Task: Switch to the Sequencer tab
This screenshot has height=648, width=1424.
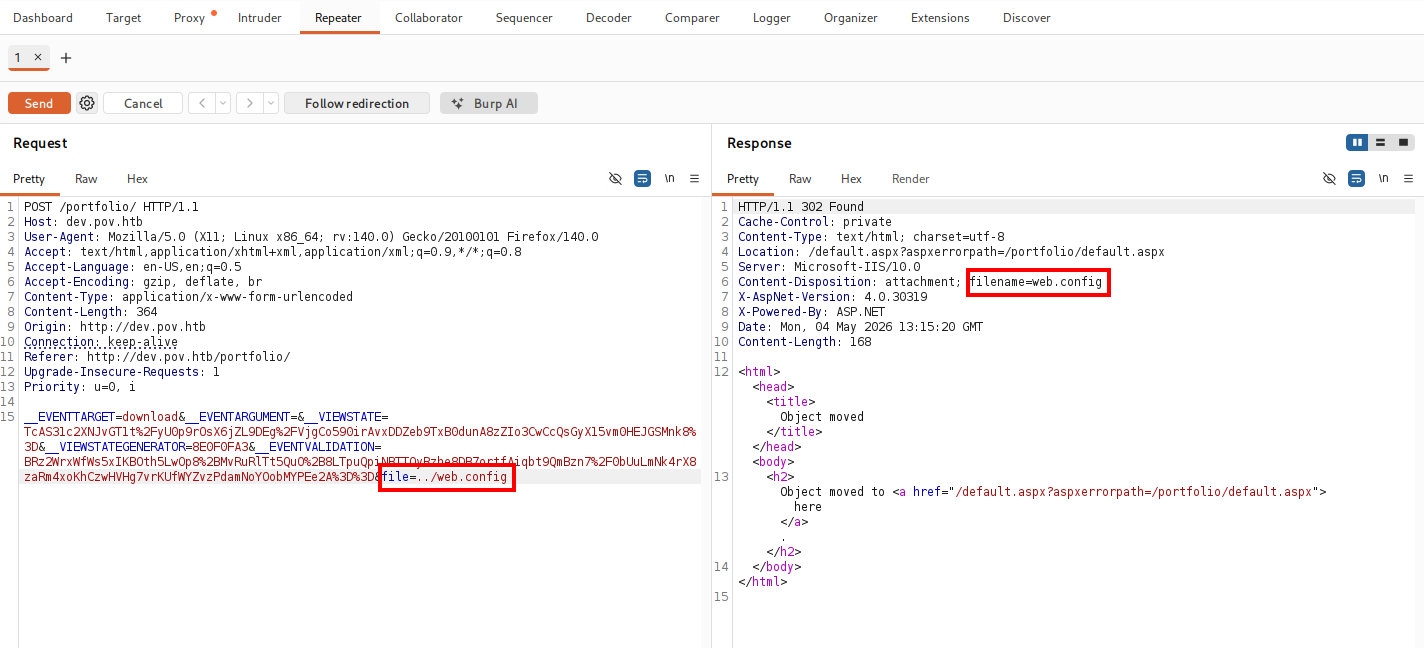Action: 524,17
